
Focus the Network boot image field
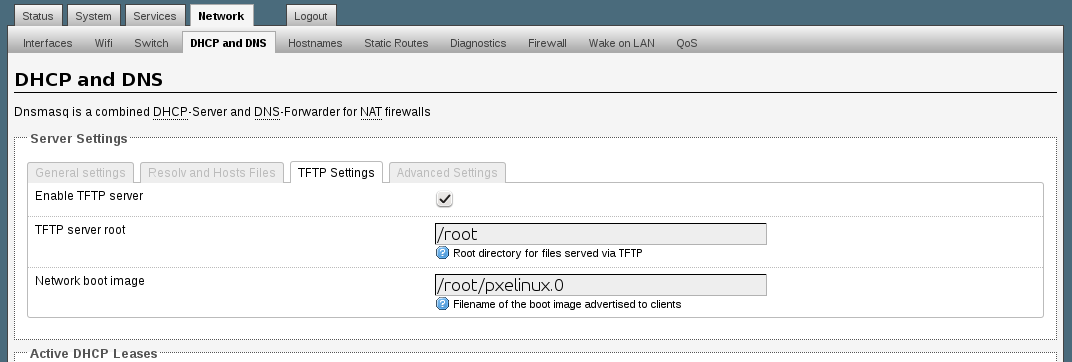tap(600, 285)
